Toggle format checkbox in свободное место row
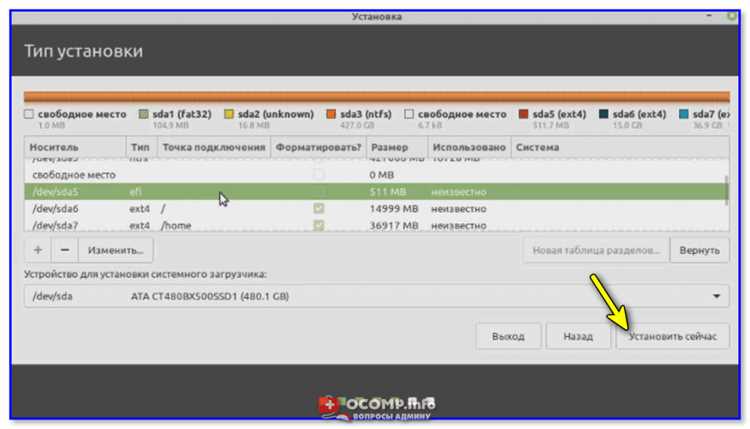The height and width of the screenshot is (429, 750). coord(319,175)
